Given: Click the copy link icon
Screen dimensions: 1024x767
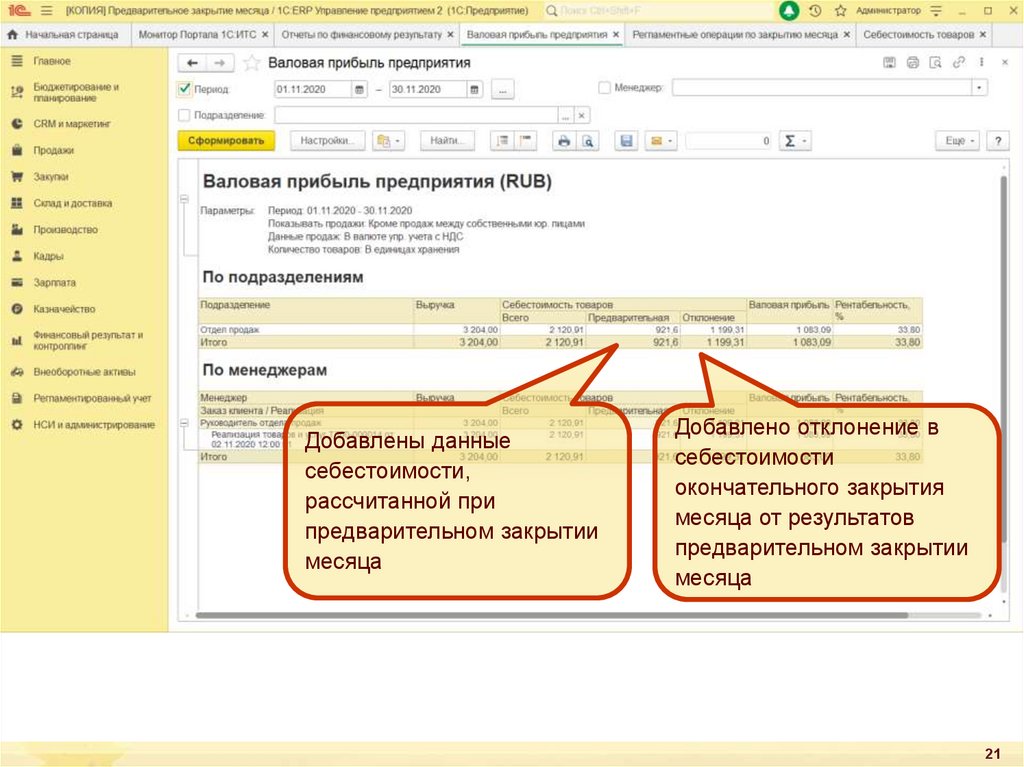Looking at the screenshot, I should click(x=959, y=63).
